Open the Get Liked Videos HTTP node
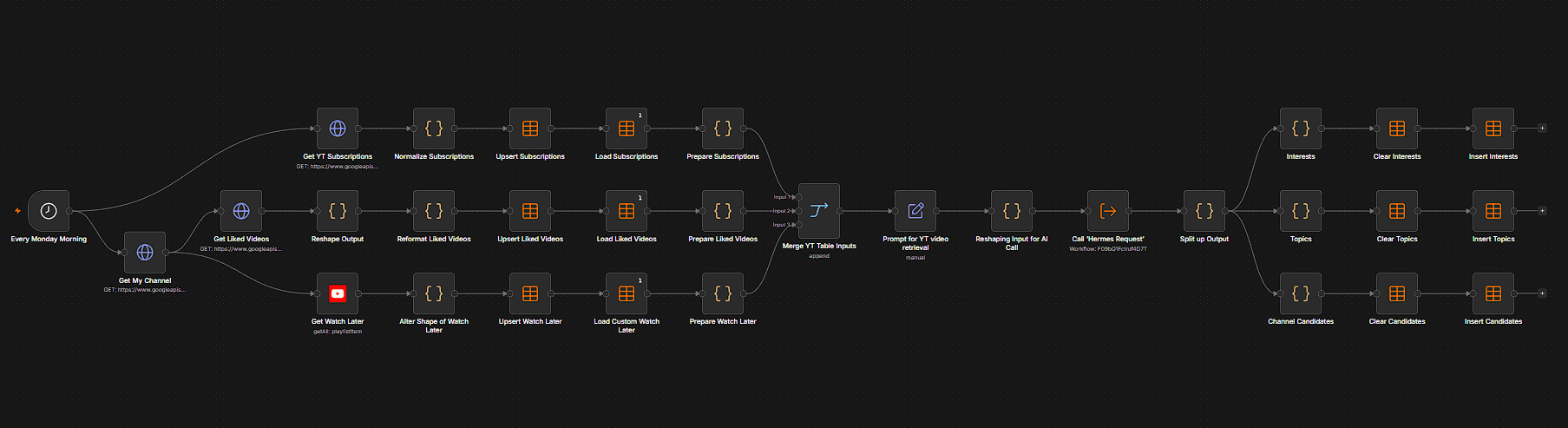 (241, 211)
